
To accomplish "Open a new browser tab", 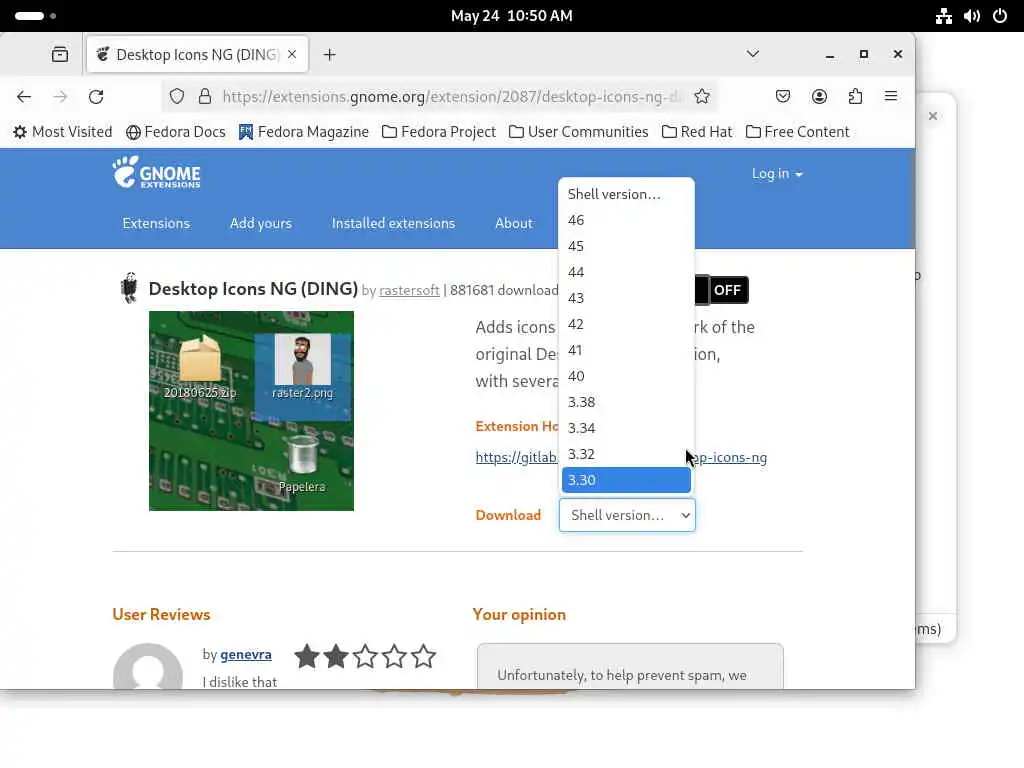I will [330, 55].
